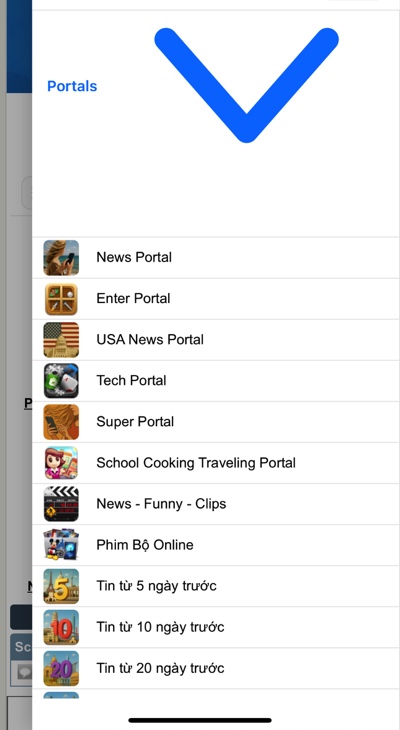This screenshot has height=730, width=400.
Task: Tap the News Portal woman-with-phone icon
Action: tap(61, 257)
